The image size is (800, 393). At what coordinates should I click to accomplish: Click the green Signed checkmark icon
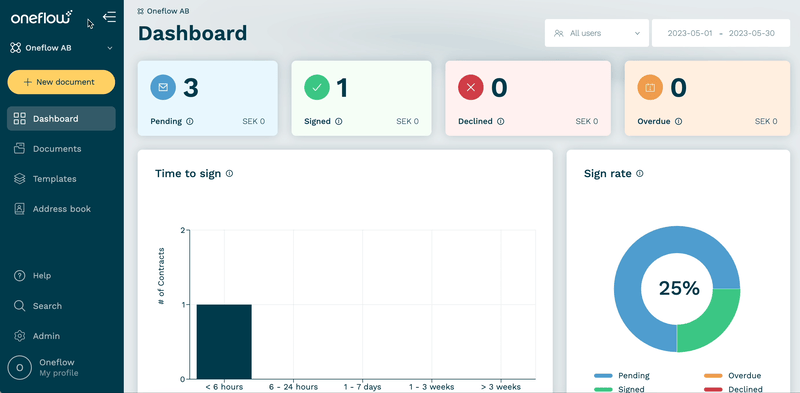(317, 87)
